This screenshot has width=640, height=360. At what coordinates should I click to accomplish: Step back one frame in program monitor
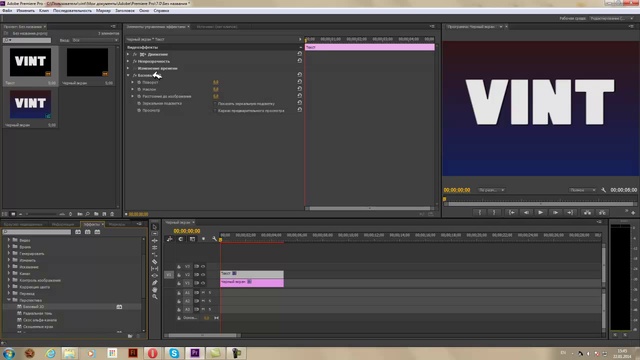point(526,212)
